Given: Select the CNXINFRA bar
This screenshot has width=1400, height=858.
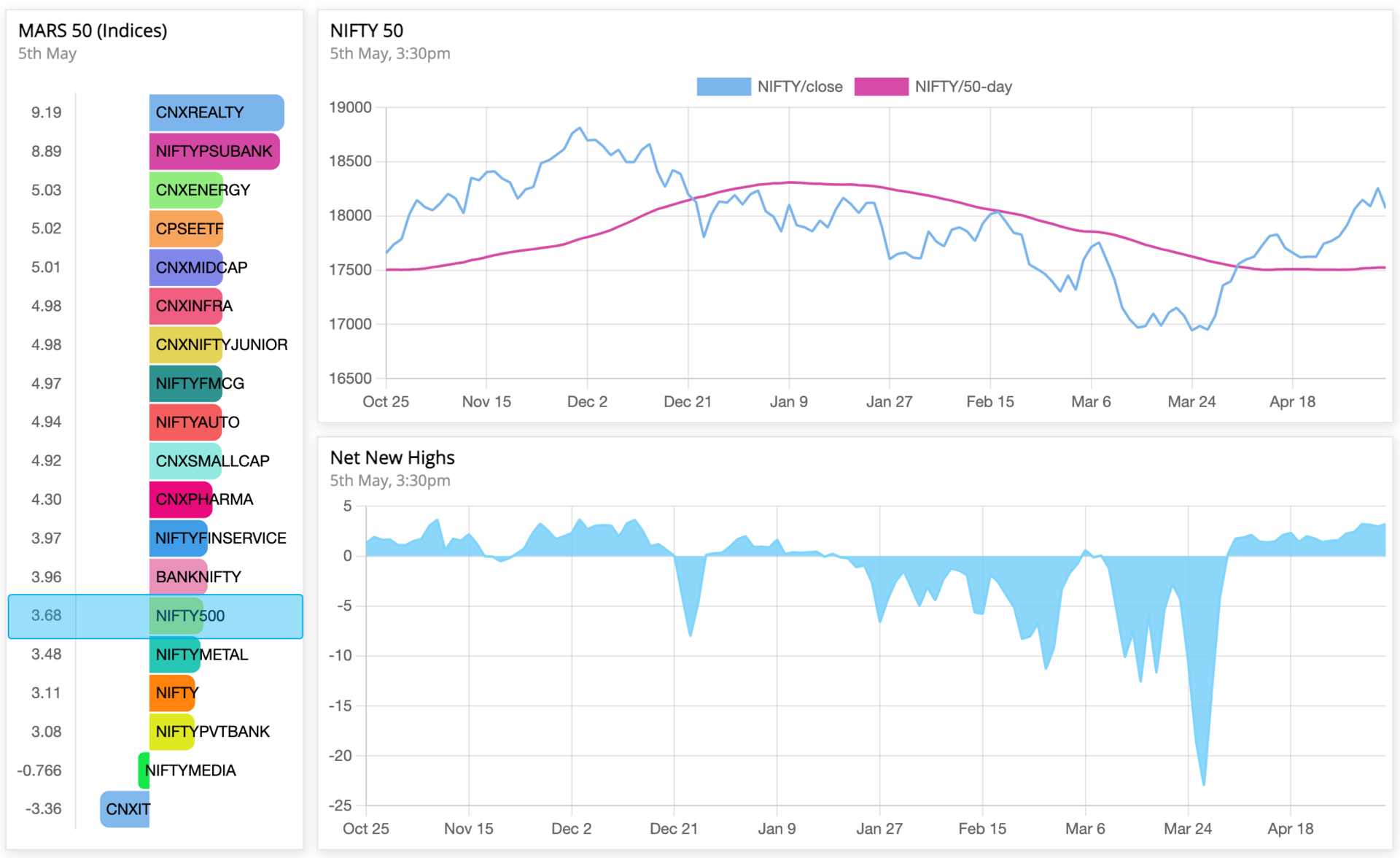Looking at the screenshot, I should coord(186,306).
